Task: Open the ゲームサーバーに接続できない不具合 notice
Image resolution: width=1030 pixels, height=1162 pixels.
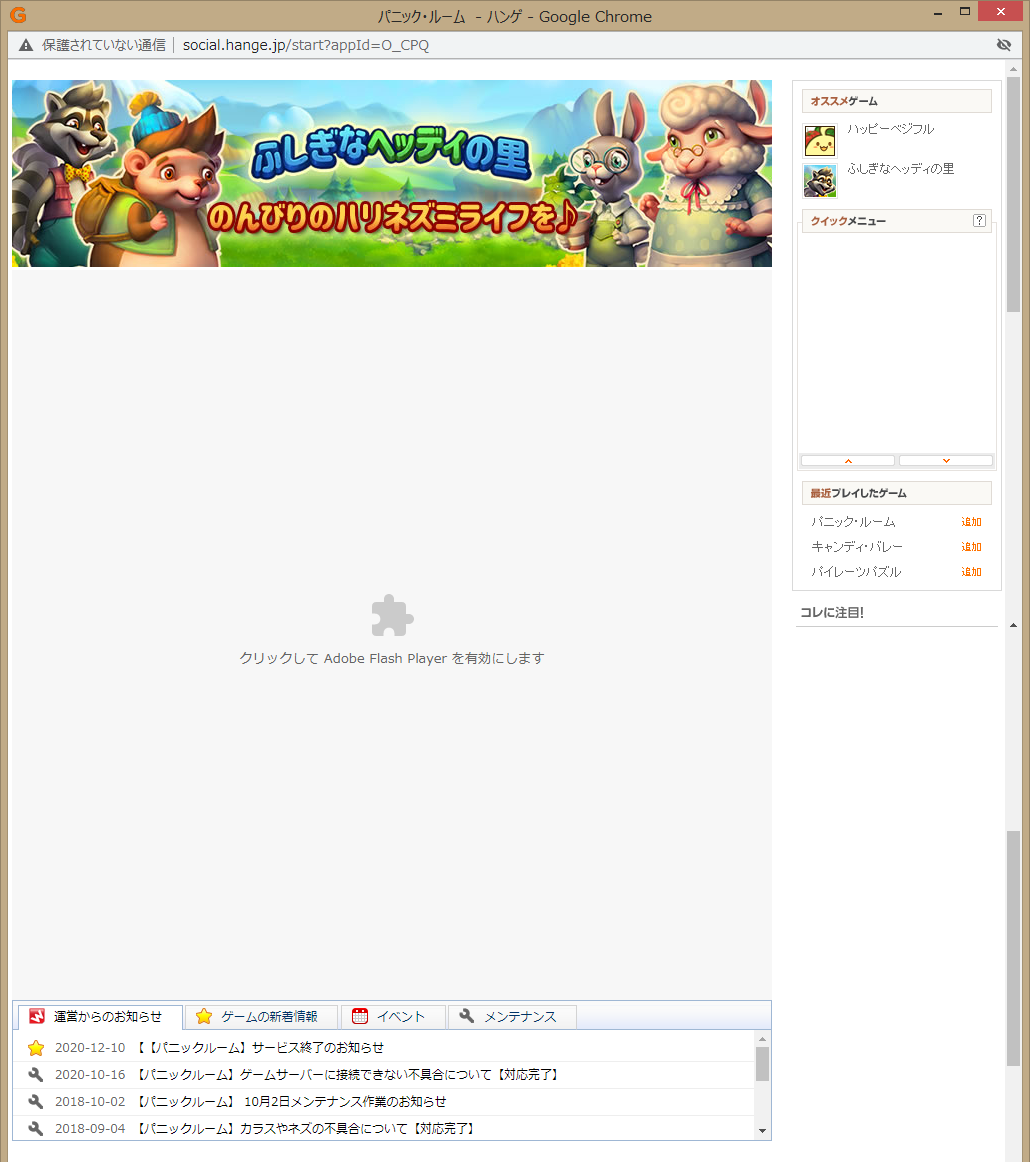Action: (348, 1075)
